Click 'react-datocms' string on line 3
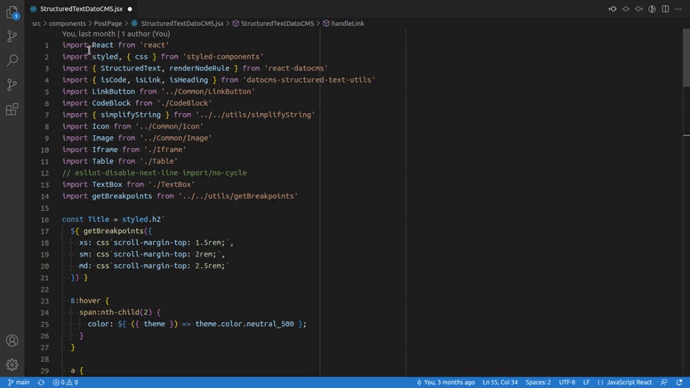This screenshot has height=388, width=690. (x=296, y=68)
